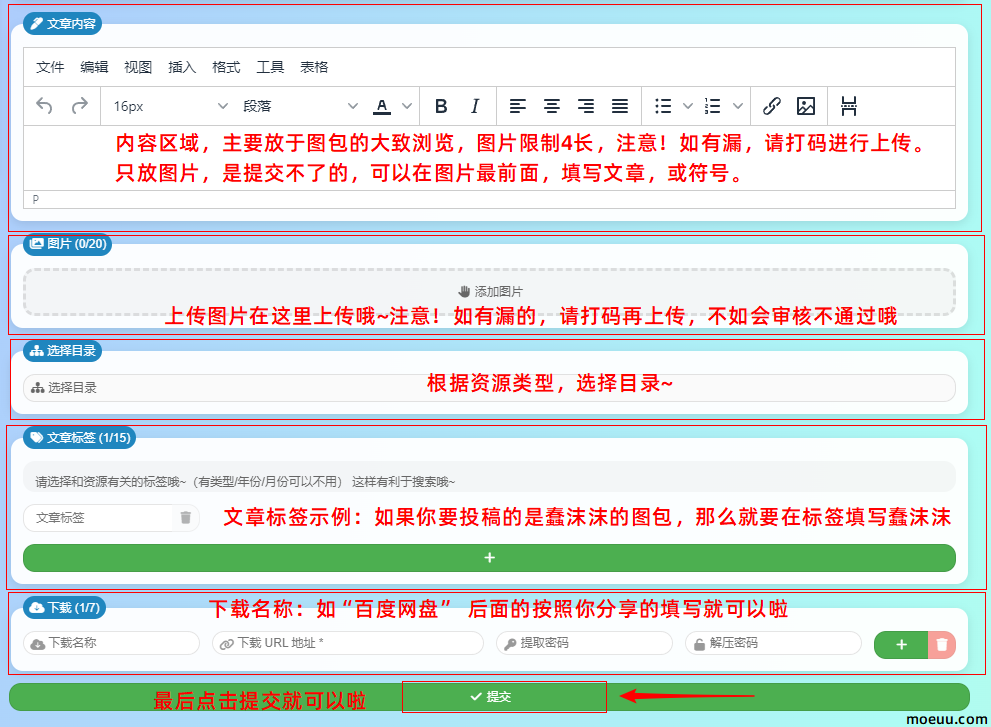Open the 段落 block format dropdown
991x727 pixels.
coord(300,106)
